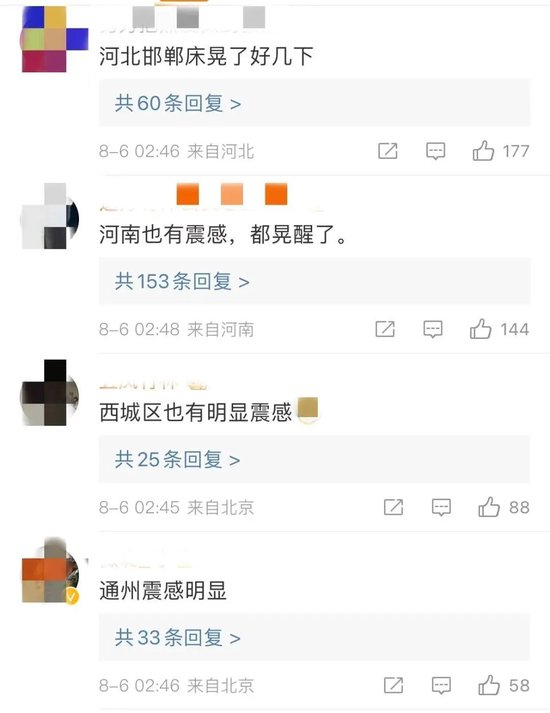Expand 共25条回复 replies
Image resolution: width=550 pixels, height=713 pixels.
click(x=177, y=460)
